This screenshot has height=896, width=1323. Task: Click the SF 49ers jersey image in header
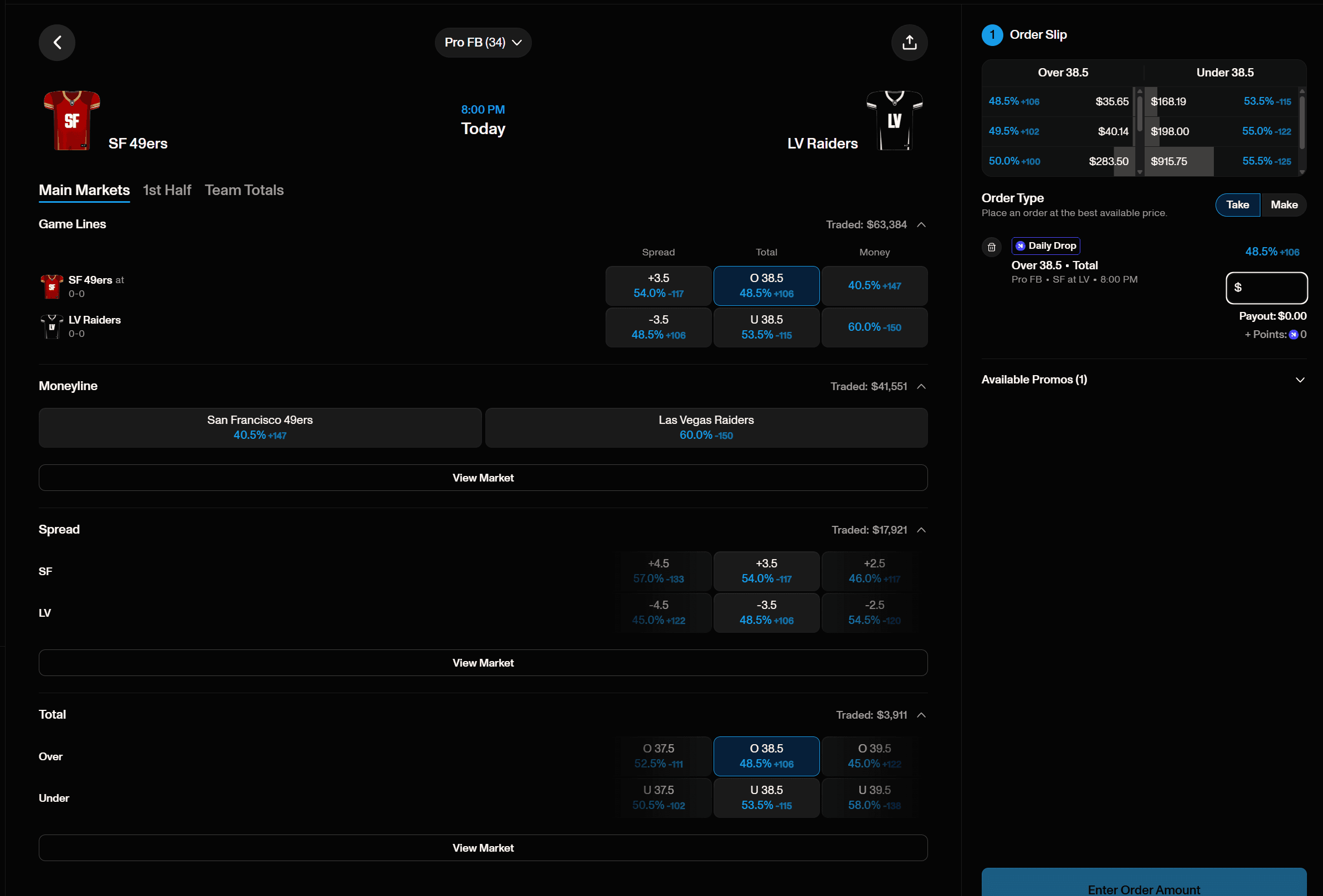pos(71,120)
